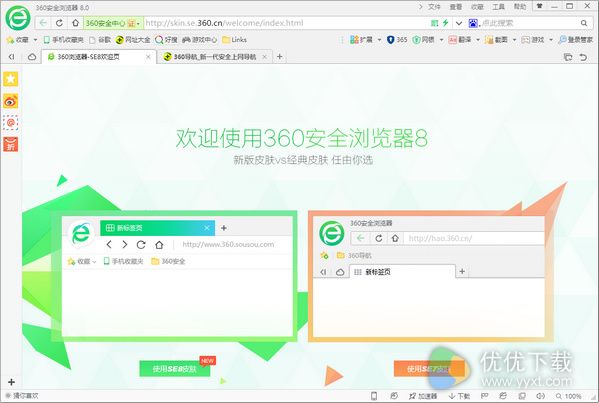Viewport: 599px width, 403px height.
Task: Open 猜你喜欢 in the status bar
Action: tap(22, 396)
